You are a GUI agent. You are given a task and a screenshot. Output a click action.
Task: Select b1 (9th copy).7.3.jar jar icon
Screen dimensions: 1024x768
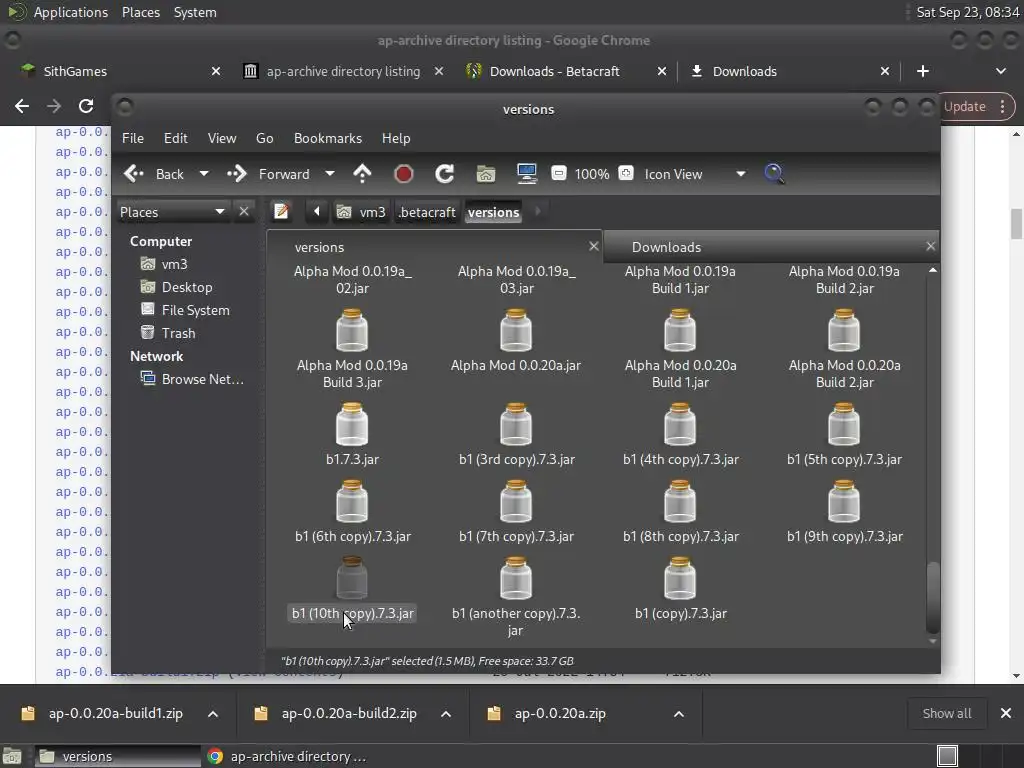tap(844, 502)
